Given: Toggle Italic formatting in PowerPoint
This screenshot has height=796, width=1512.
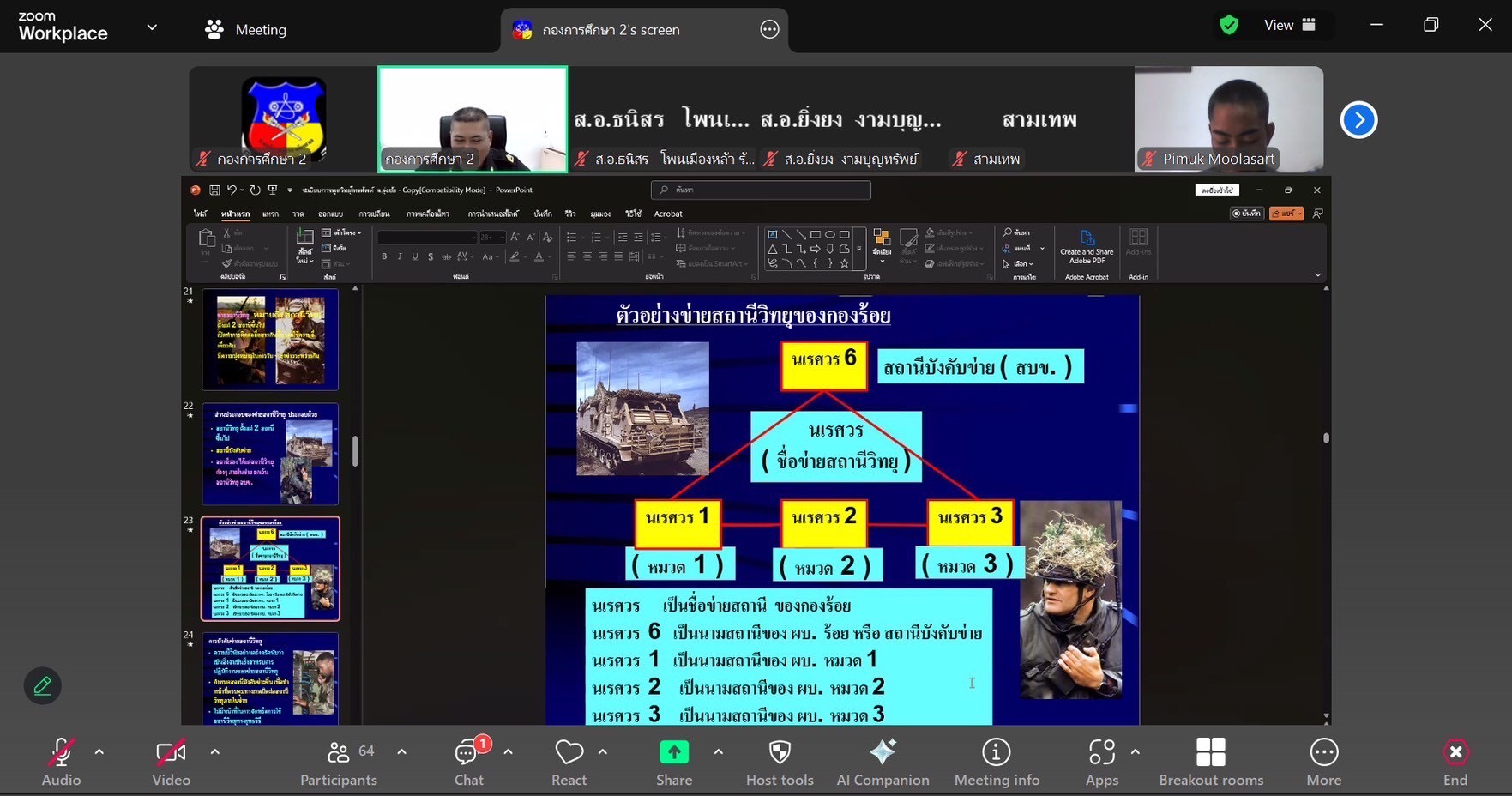Looking at the screenshot, I should pos(400,256).
